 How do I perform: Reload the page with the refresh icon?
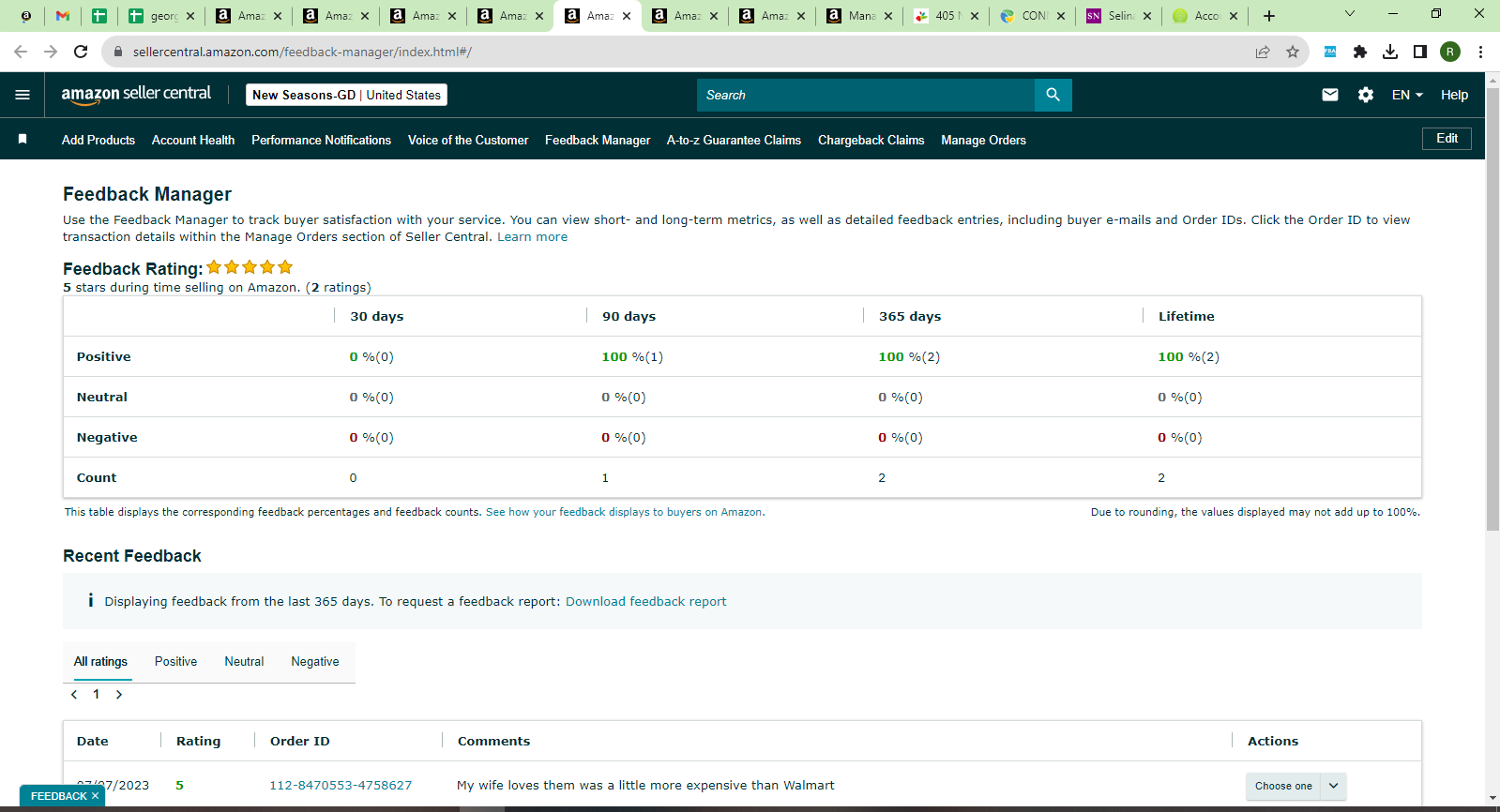click(81, 52)
